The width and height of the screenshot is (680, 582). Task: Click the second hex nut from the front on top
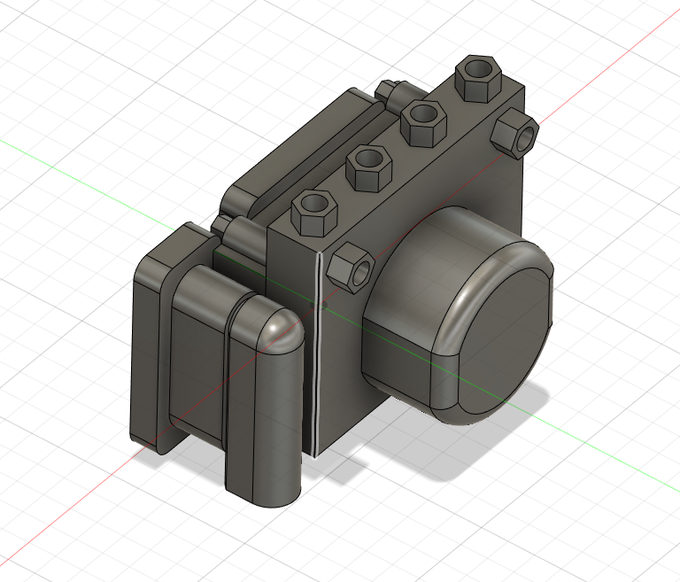[x=369, y=168]
